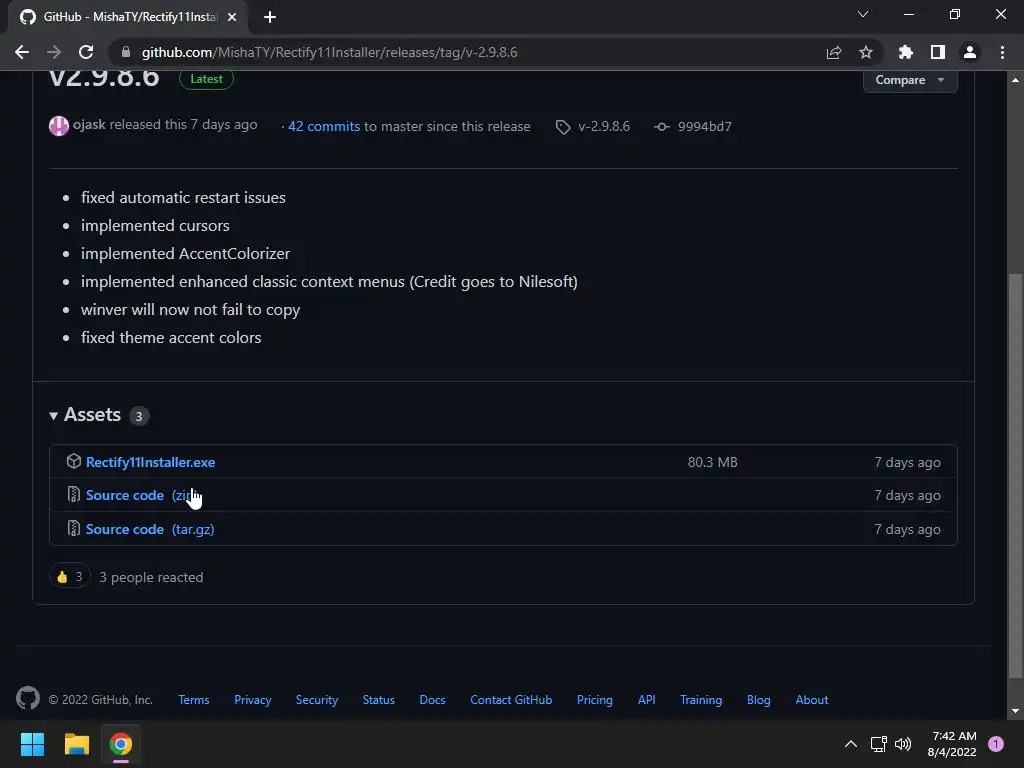Screen dimensions: 1024x768
Task: Close the GitHub Rectify11Installer tab
Action: click(232, 17)
